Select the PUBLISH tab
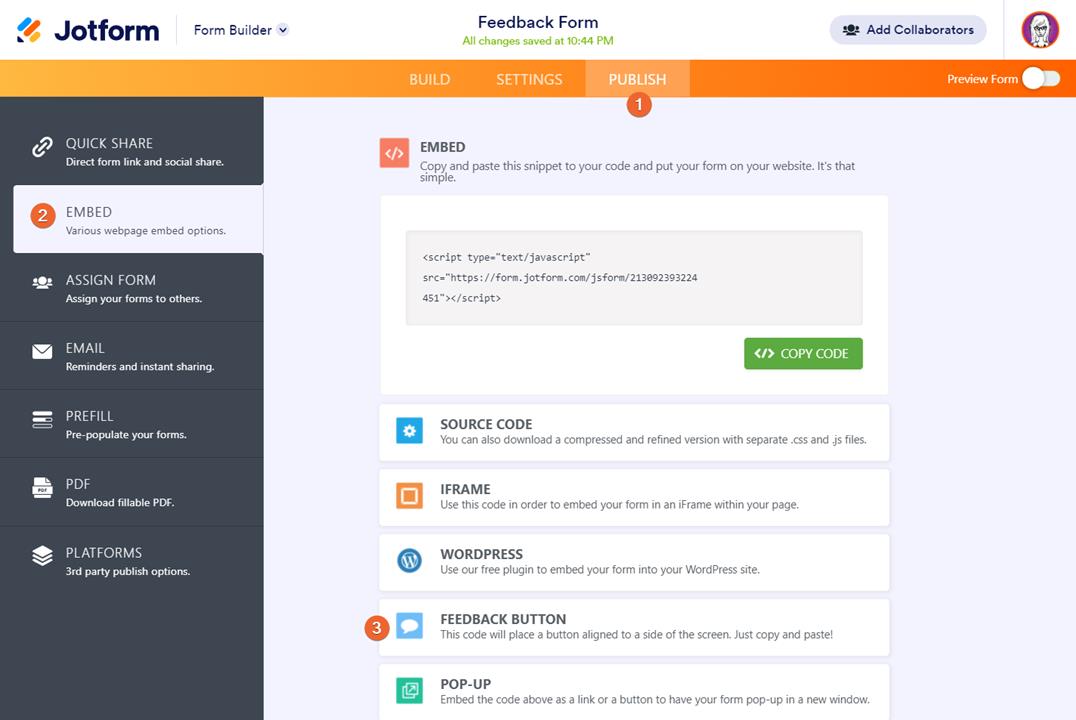 638,79
